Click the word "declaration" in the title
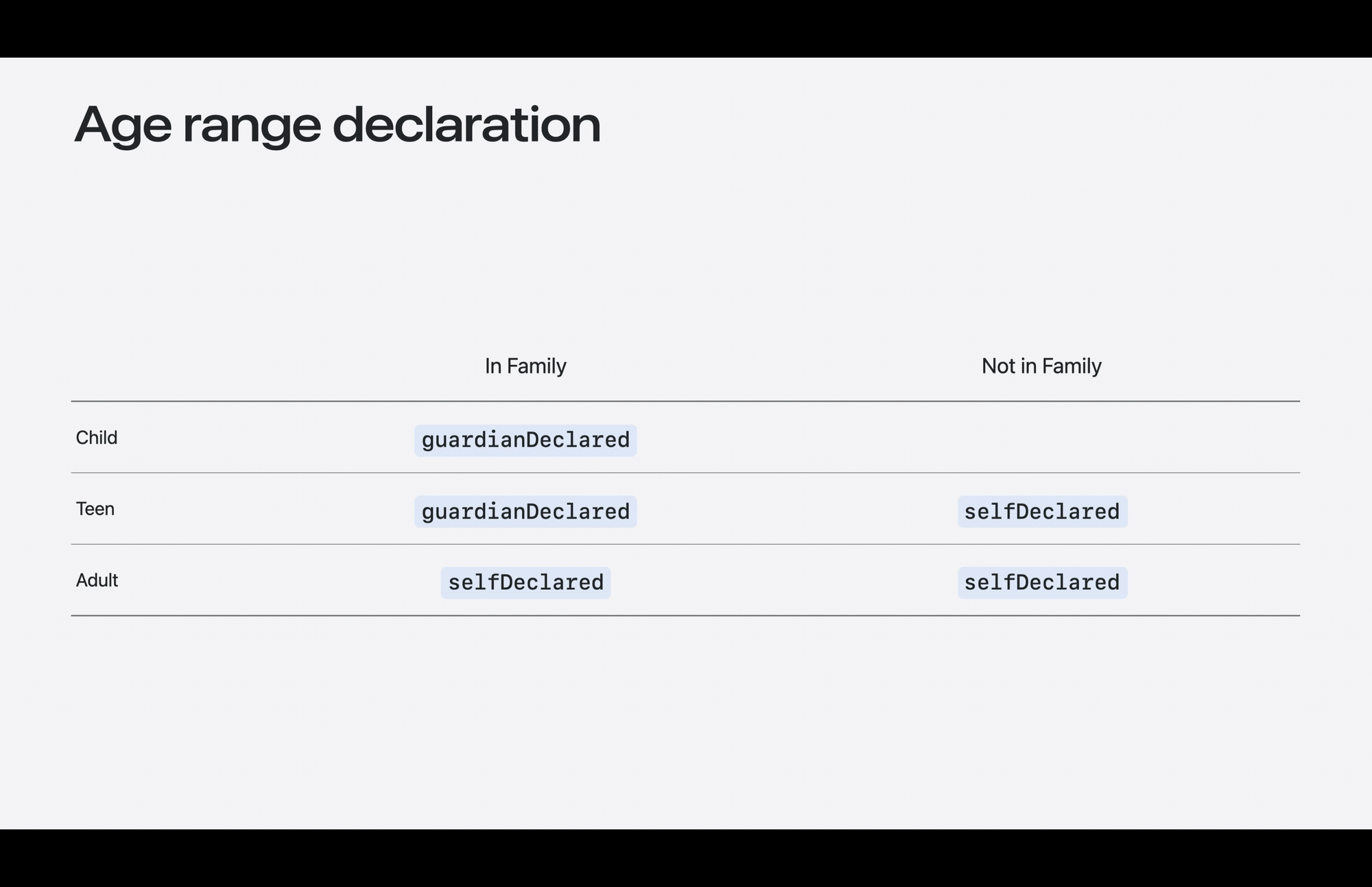 467,124
